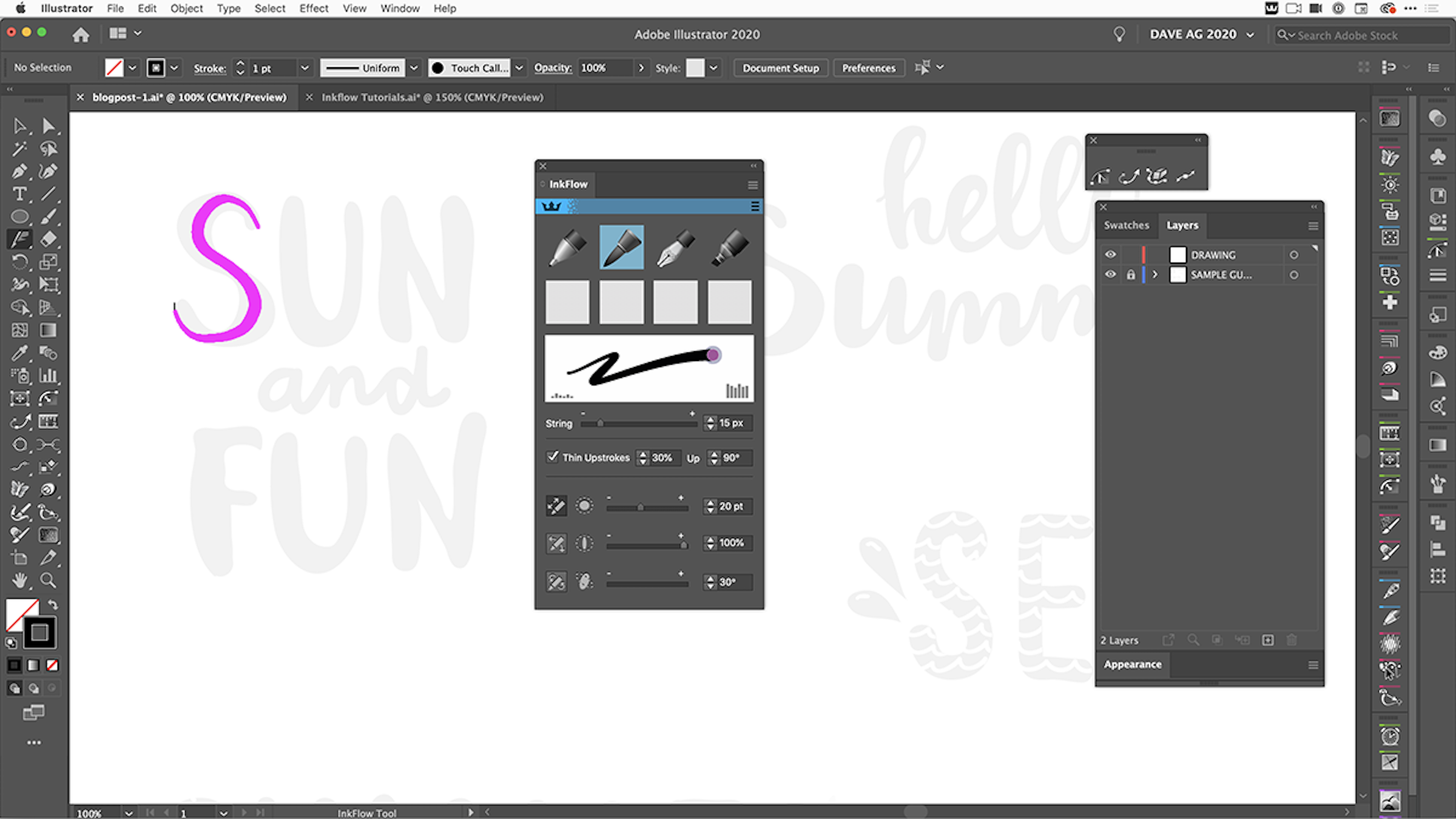Click the Make New Layer icon in Layers panel
This screenshot has width=1456, height=819.
1267,639
